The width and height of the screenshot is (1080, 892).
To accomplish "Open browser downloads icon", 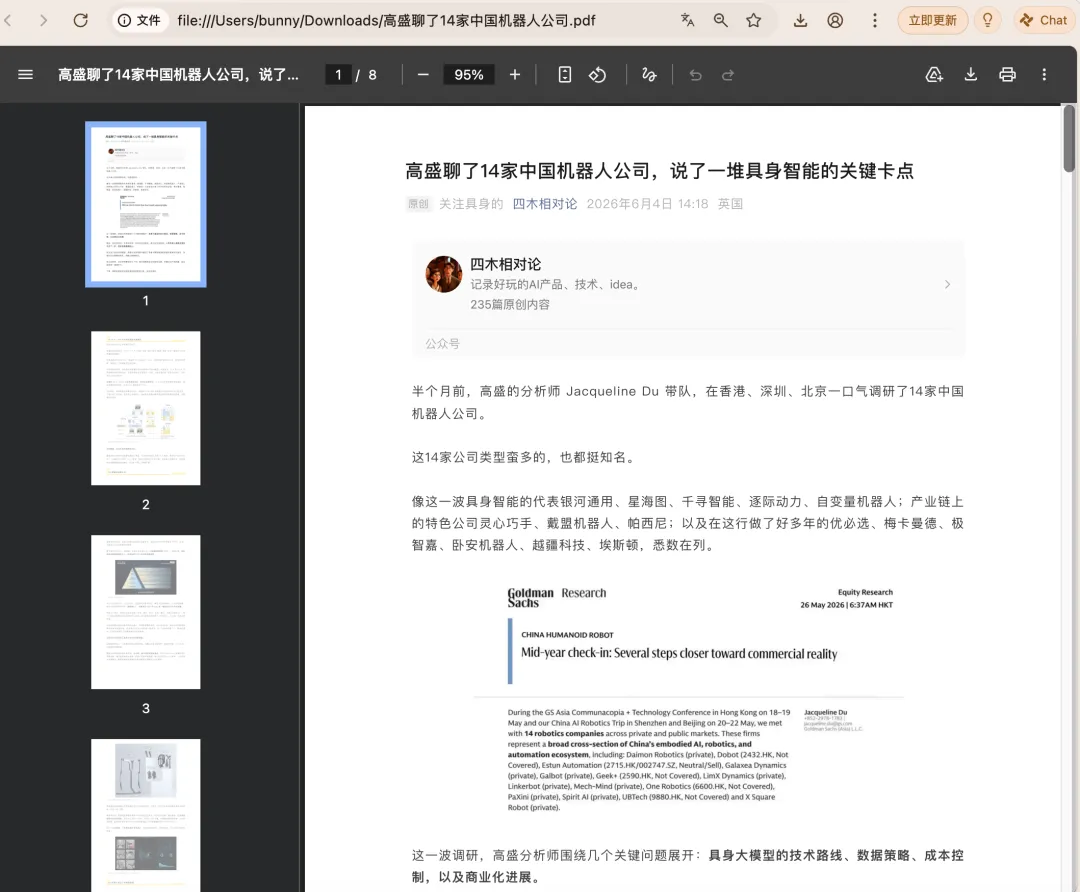I will point(800,21).
